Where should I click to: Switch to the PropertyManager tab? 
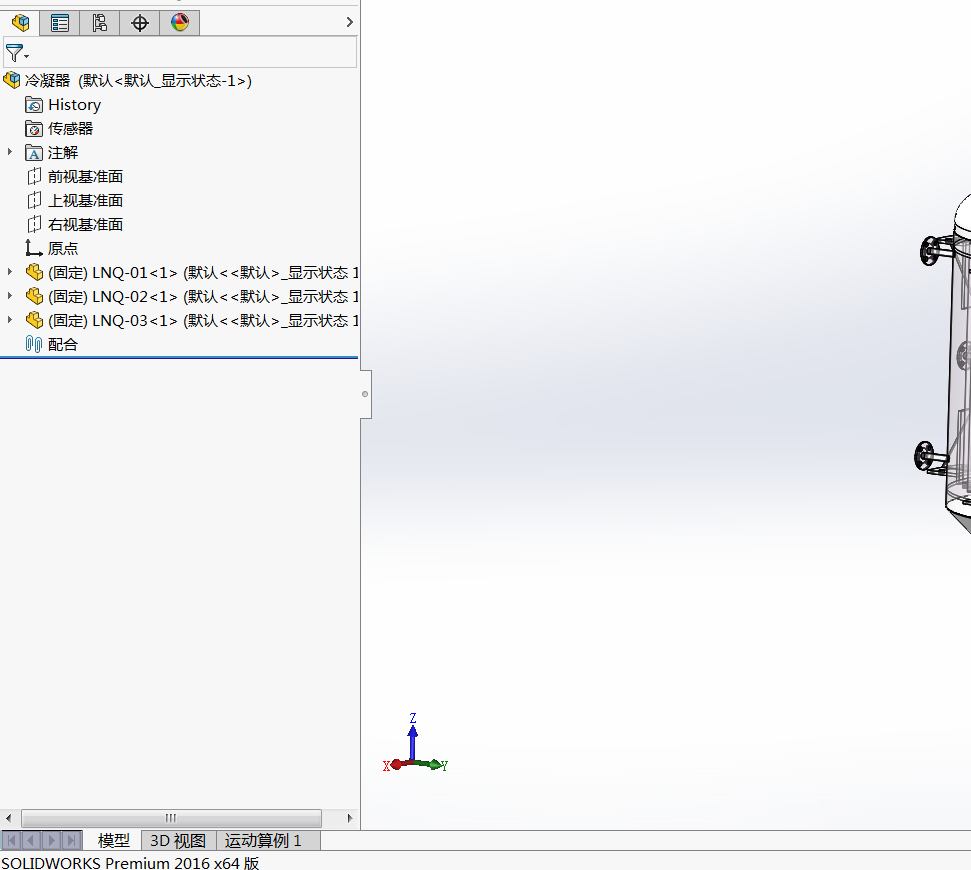tap(60, 23)
